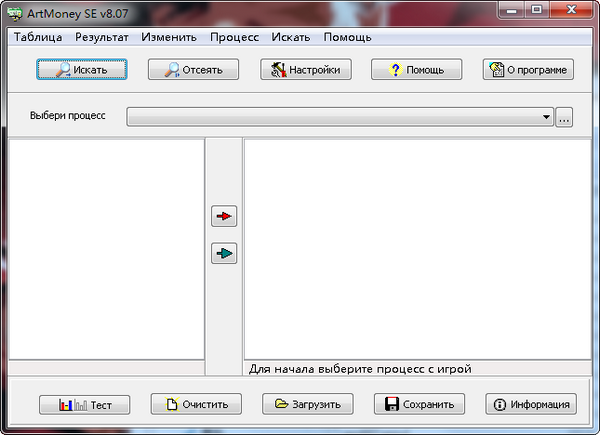Open the Помощь menu in menu bar

[x=347, y=37]
